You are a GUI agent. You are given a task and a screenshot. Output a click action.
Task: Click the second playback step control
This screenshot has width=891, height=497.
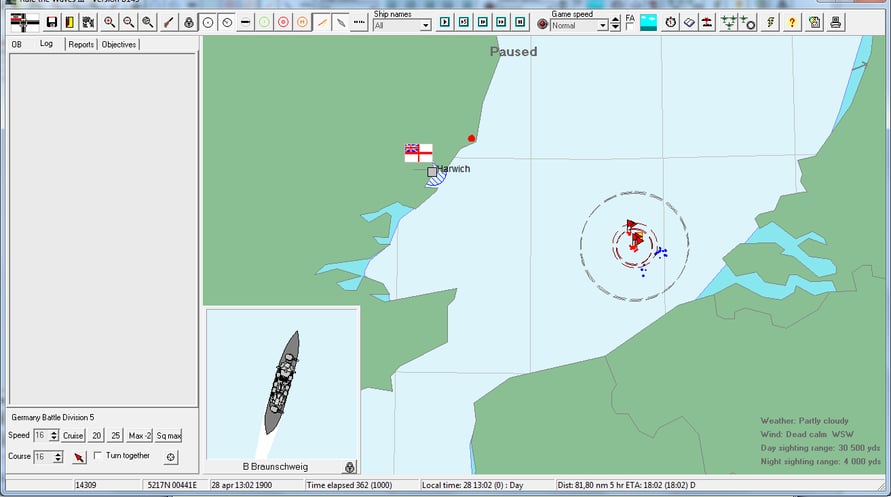point(464,22)
